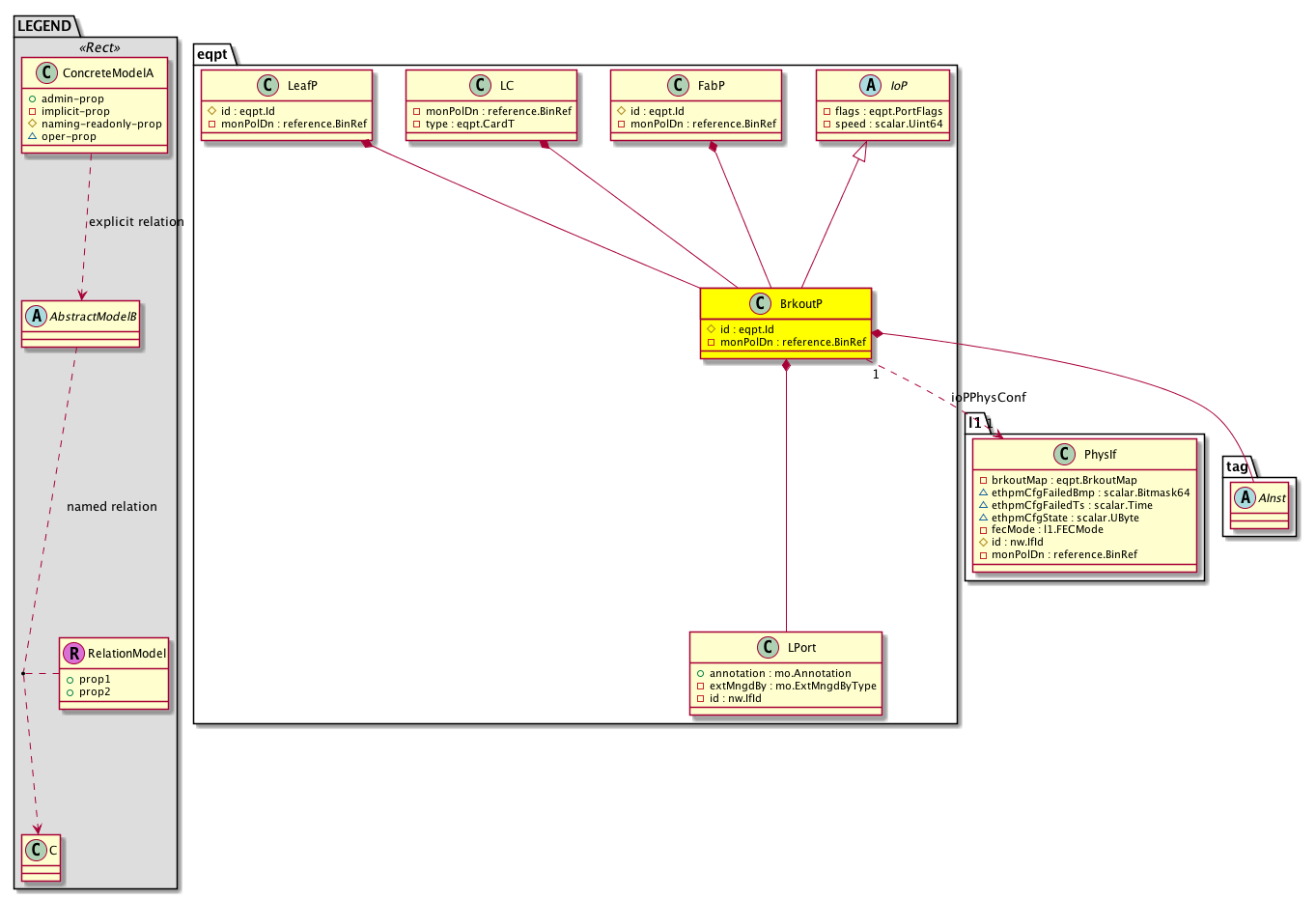Click the AInst abstract icon
The height and width of the screenshot is (899, 1316).
pos(1245,498)
